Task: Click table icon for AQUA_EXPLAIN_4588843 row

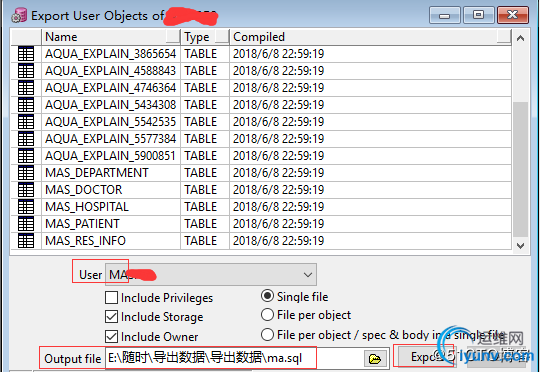Action: (26, 71)
